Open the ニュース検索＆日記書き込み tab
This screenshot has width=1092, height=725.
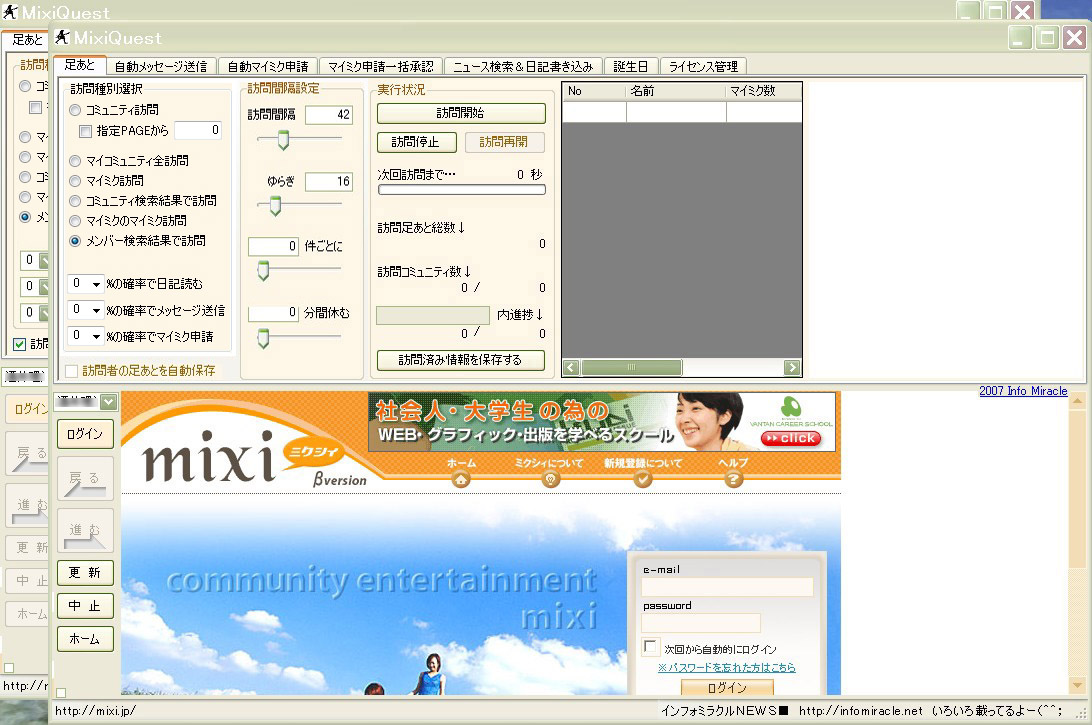(x=522, y=66)
